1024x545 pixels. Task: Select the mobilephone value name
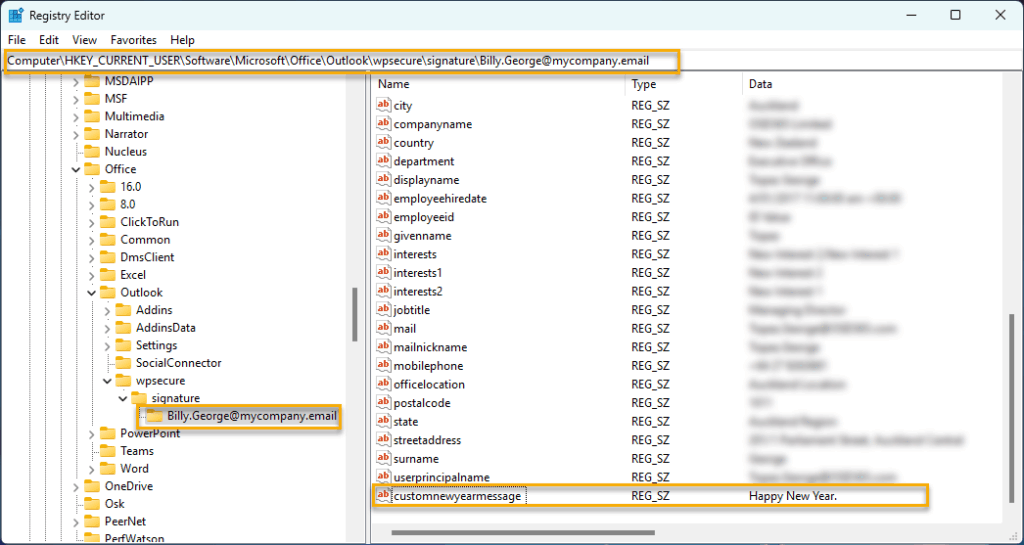click(428, 366)
